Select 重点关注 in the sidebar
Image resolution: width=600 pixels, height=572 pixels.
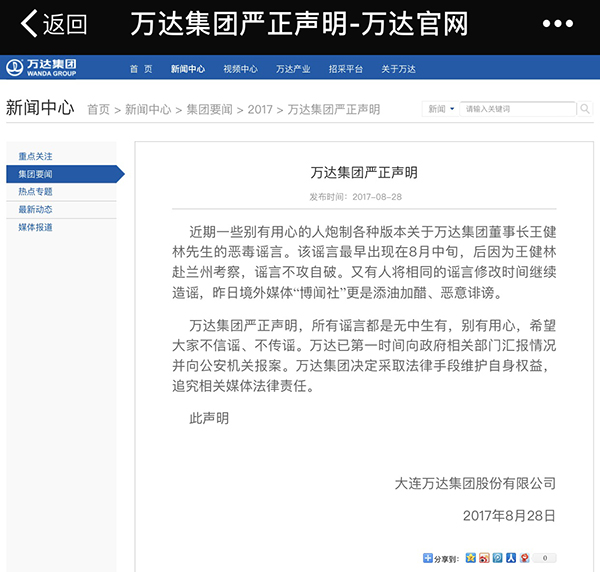(x=36, y=156)
